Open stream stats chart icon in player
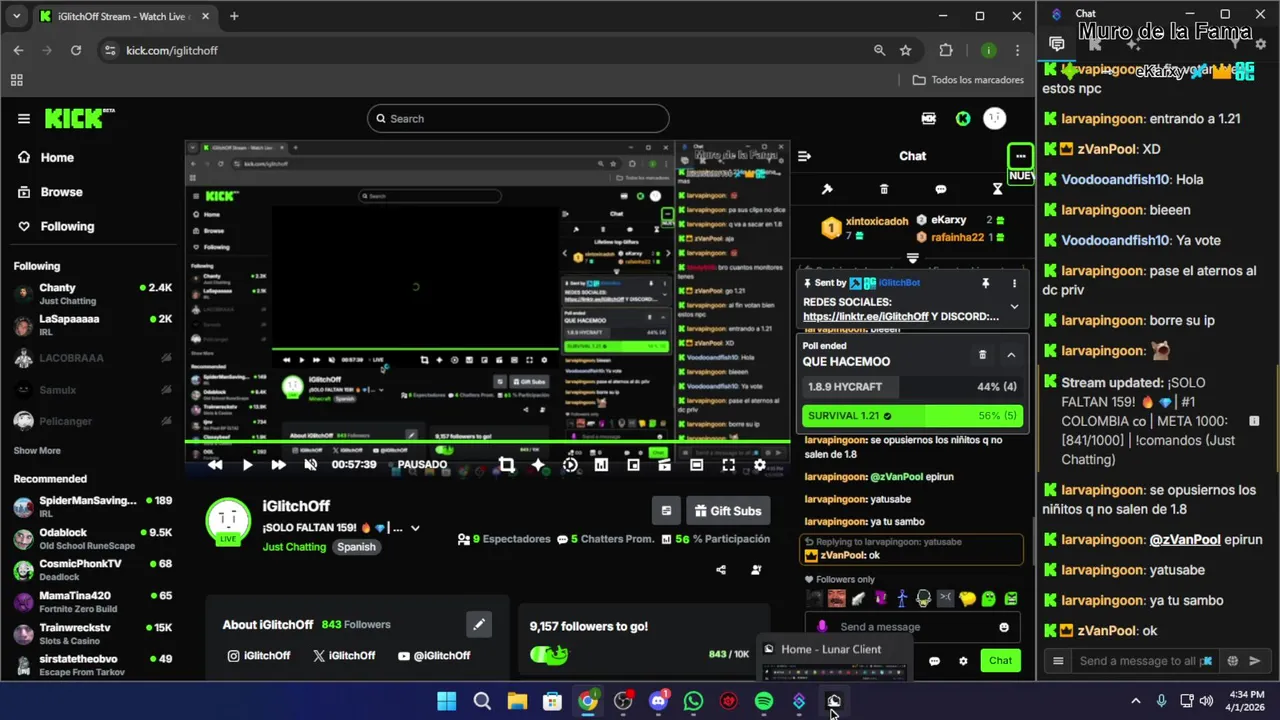This screenshot has width=1280, height=720. (601, 465)
